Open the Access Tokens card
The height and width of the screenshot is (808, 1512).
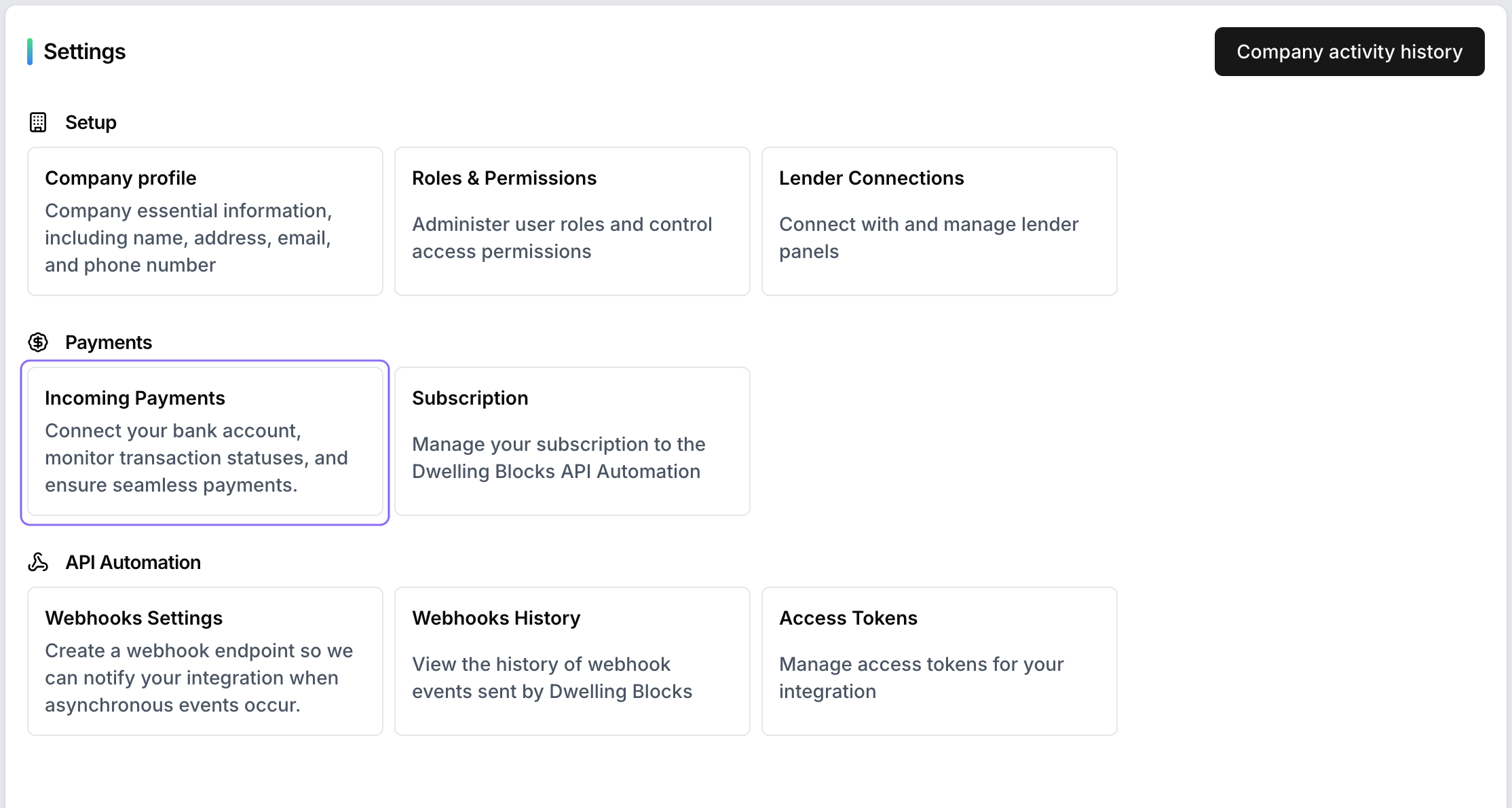[x=939, y=661]
